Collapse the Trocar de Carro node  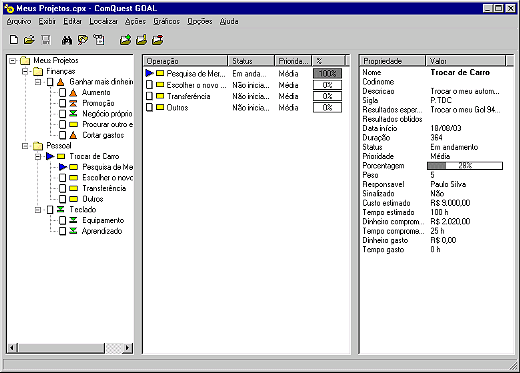(x=38, y=156)
